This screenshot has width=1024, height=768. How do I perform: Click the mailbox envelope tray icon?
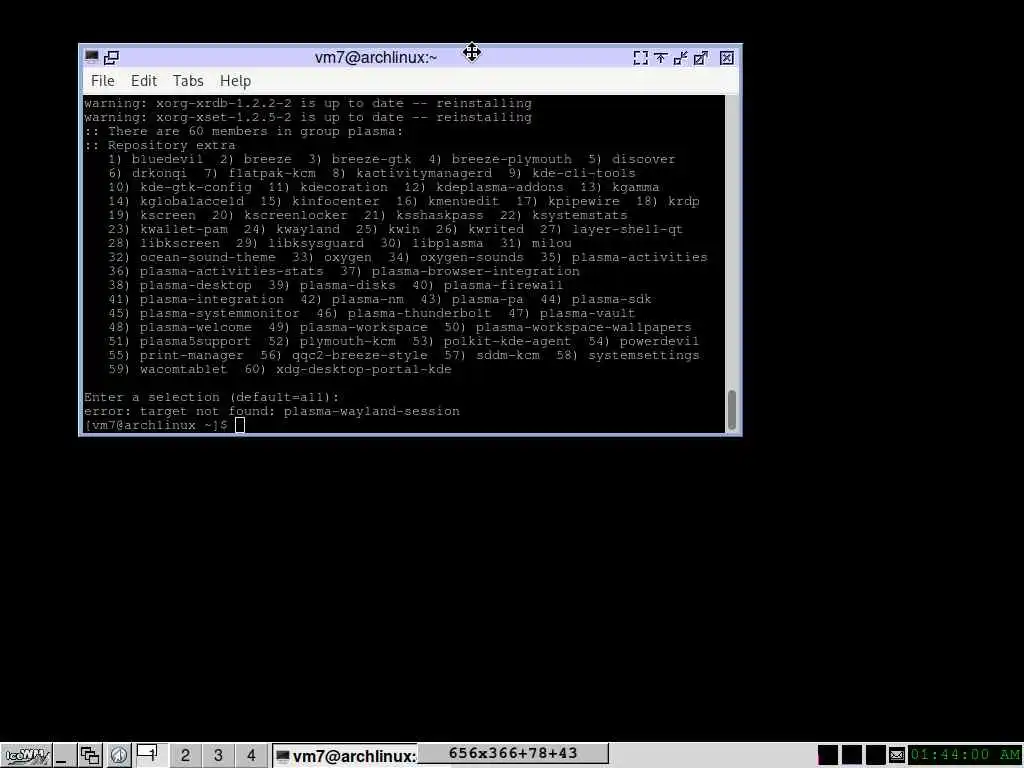897,756
